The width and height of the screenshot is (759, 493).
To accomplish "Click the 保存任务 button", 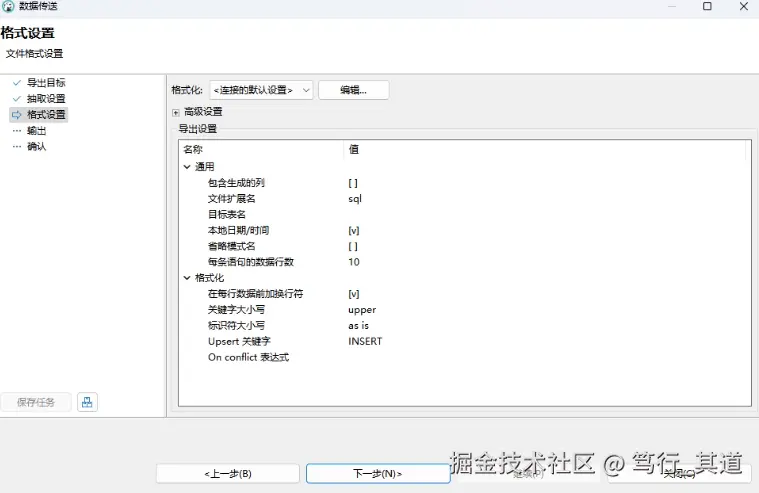I will pos(36,402).
